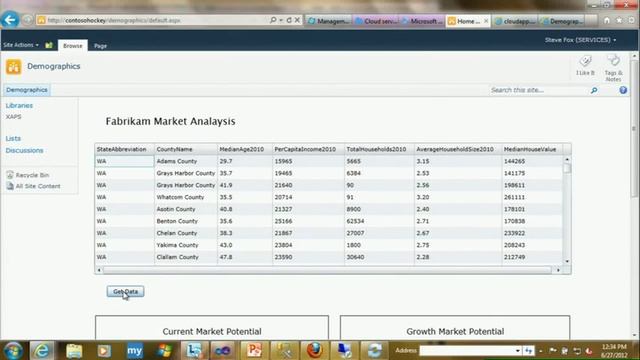Click the grid scroll-down arrow
The width and height of the screenshot is (640, 360).
pyautogui.click(x=567, y=261)
